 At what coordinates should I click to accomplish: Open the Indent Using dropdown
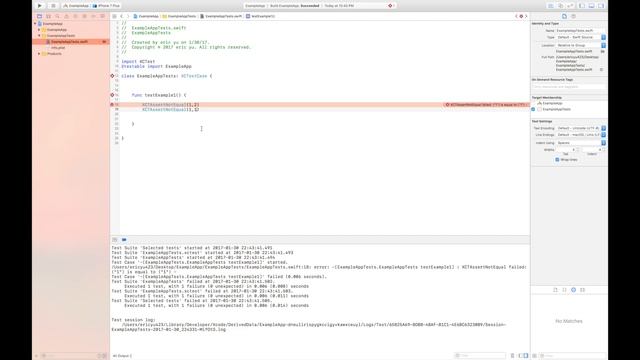[581, 143]
